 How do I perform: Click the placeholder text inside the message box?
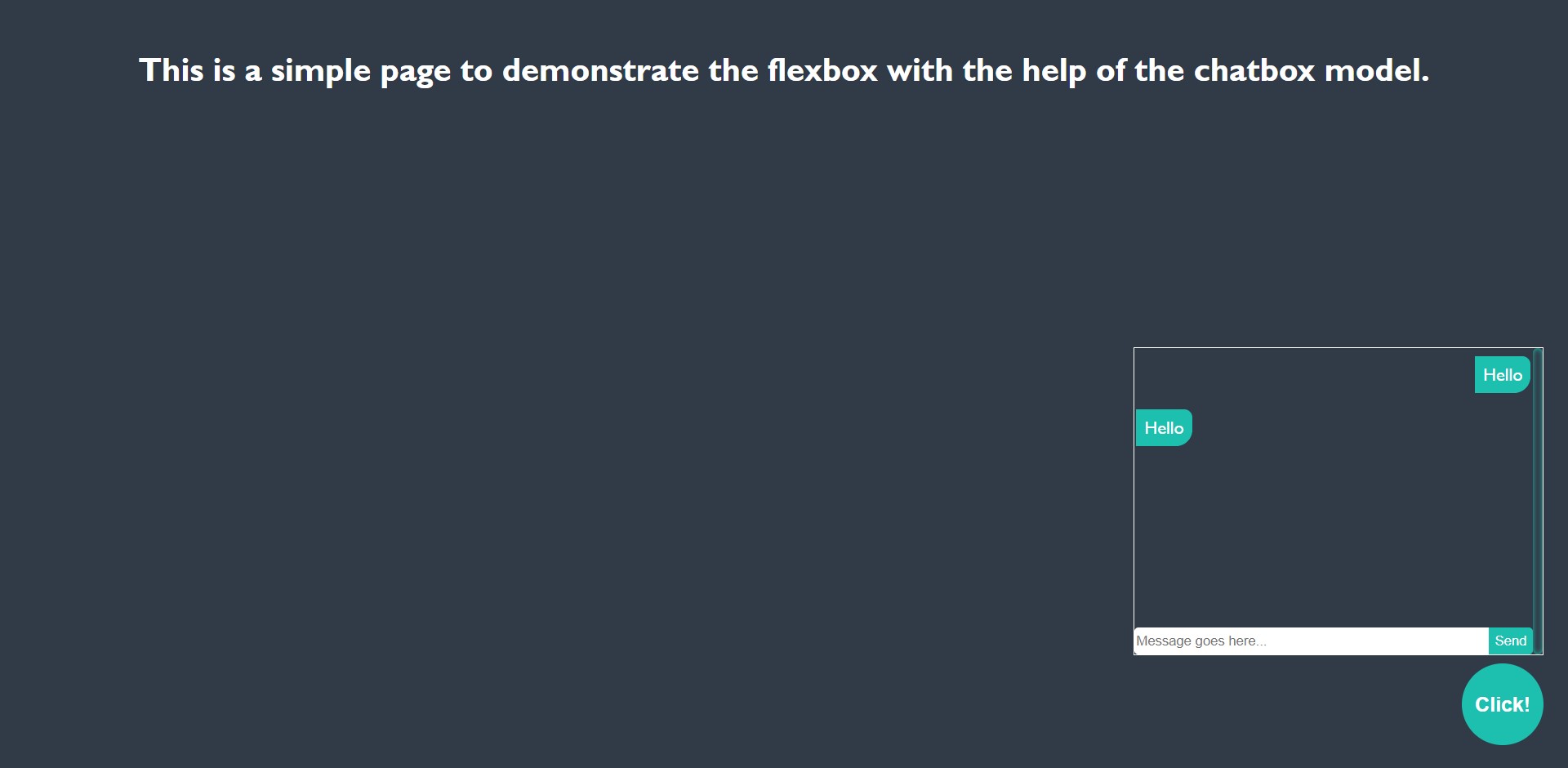click(1201, 641)
